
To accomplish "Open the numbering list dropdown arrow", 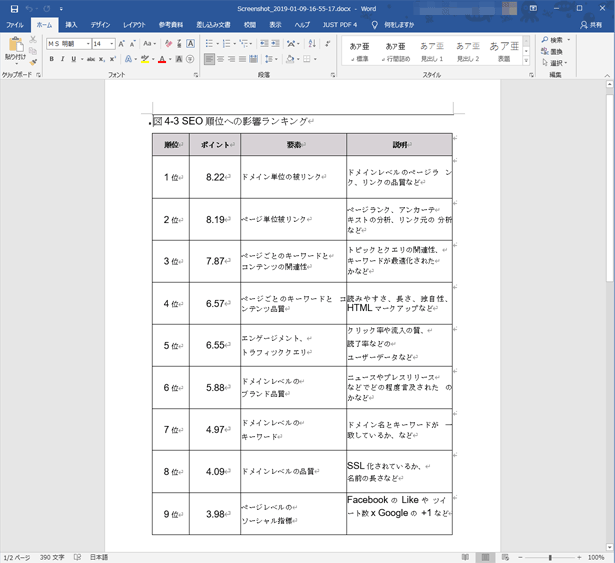I will click(x=235, y=44).
